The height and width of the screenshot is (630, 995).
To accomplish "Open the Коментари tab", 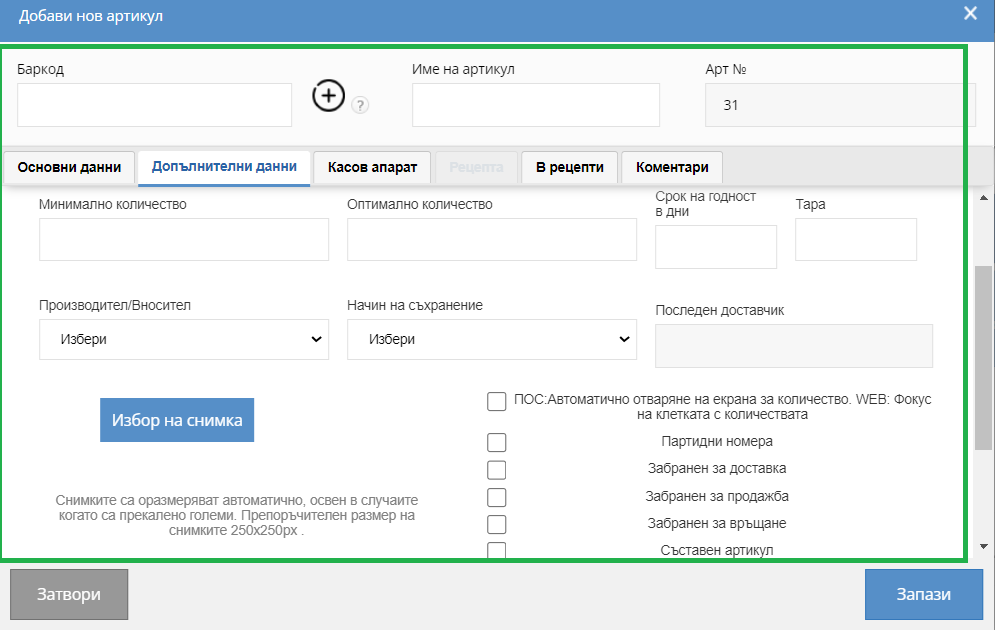I will tap(672, 167).
